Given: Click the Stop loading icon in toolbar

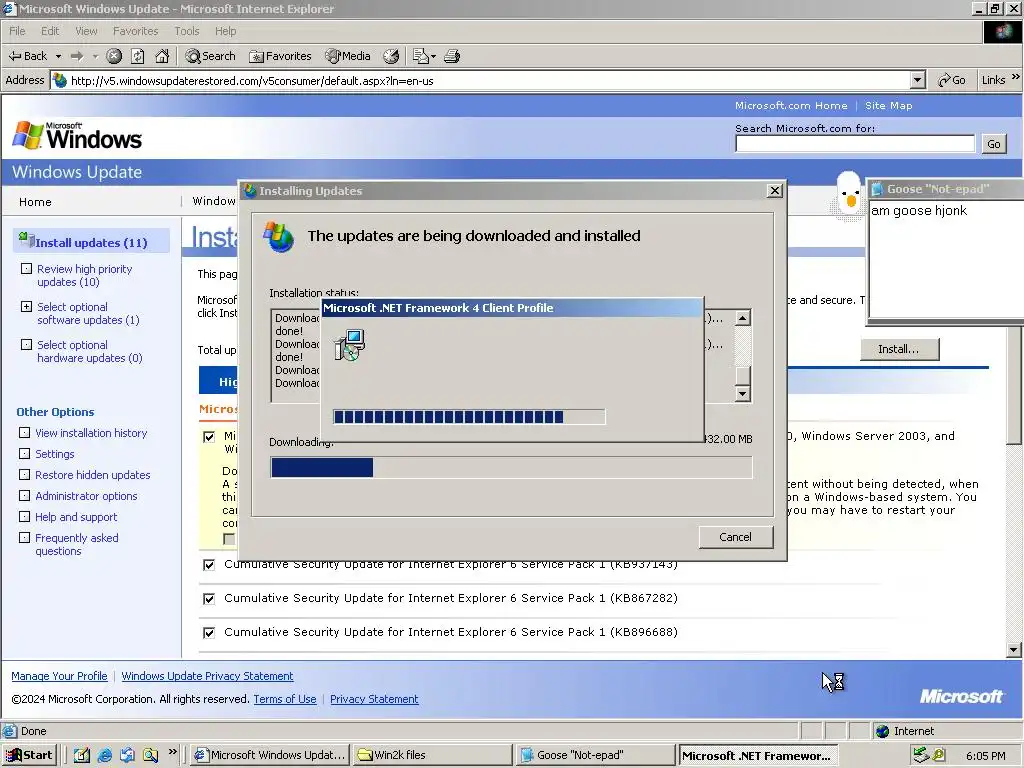Looking at the screenshot, I should coord(114,56).
